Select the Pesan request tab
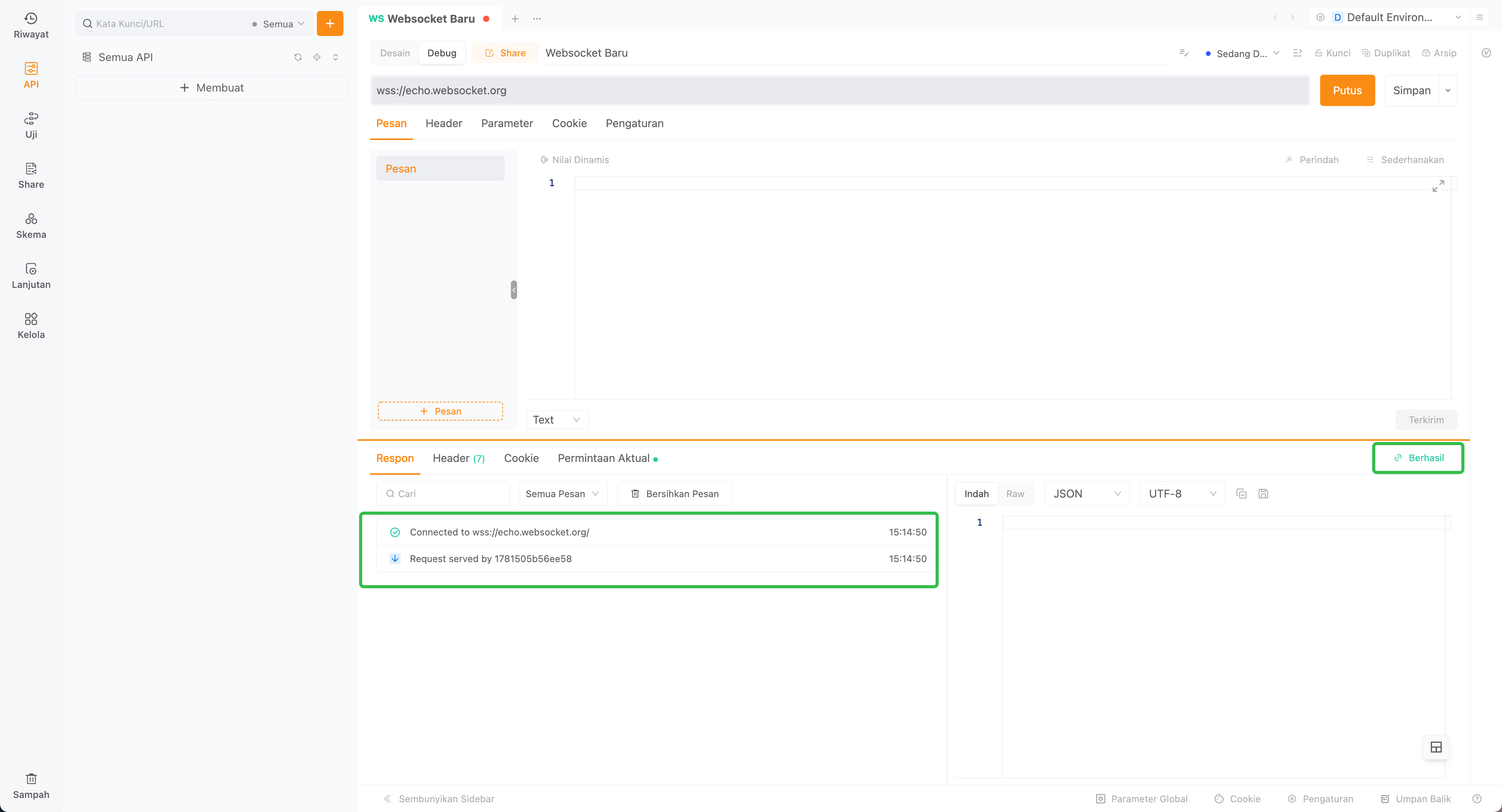Screen dimensions: 1502x812 click(x=391, y=124)
